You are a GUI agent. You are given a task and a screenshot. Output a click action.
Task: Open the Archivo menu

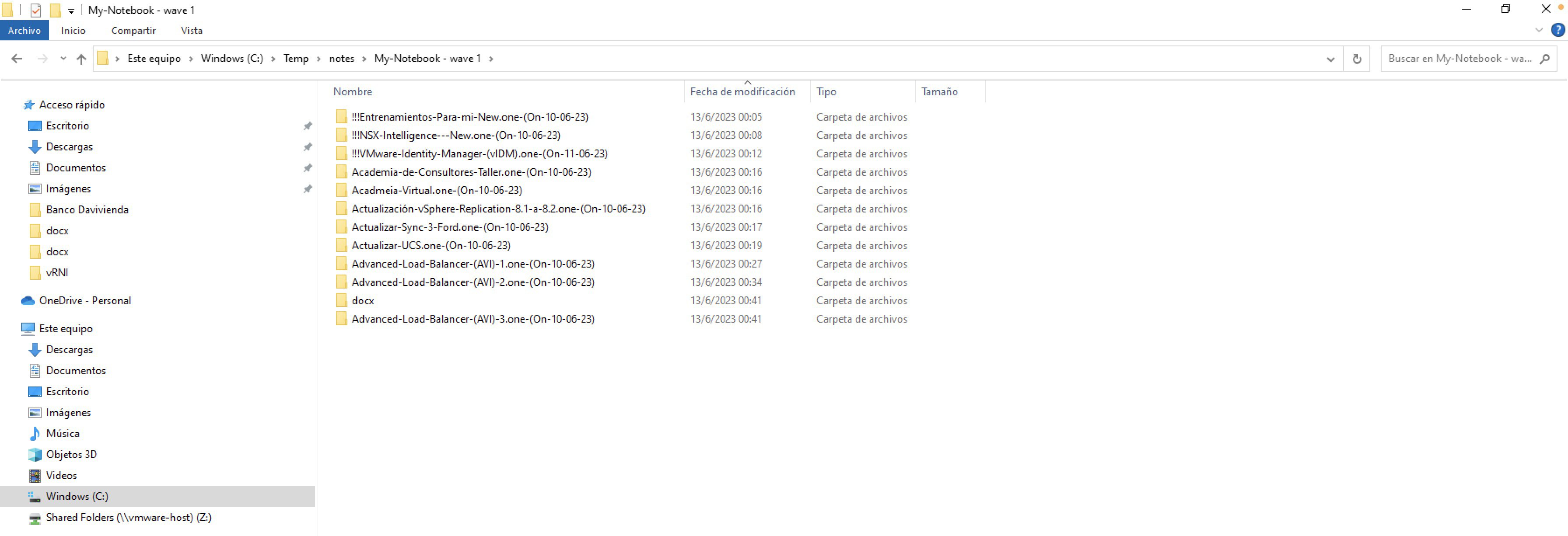click(x=24, y=31)
